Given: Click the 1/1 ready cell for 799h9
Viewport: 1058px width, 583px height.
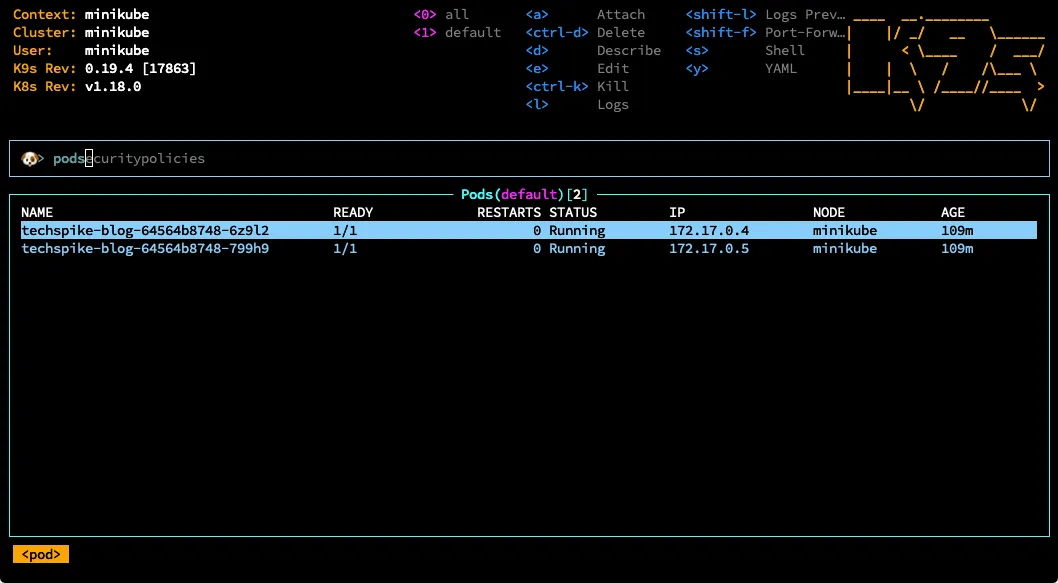Looking at the screenshot, I should pyautogui.click(x=345, y=249).
